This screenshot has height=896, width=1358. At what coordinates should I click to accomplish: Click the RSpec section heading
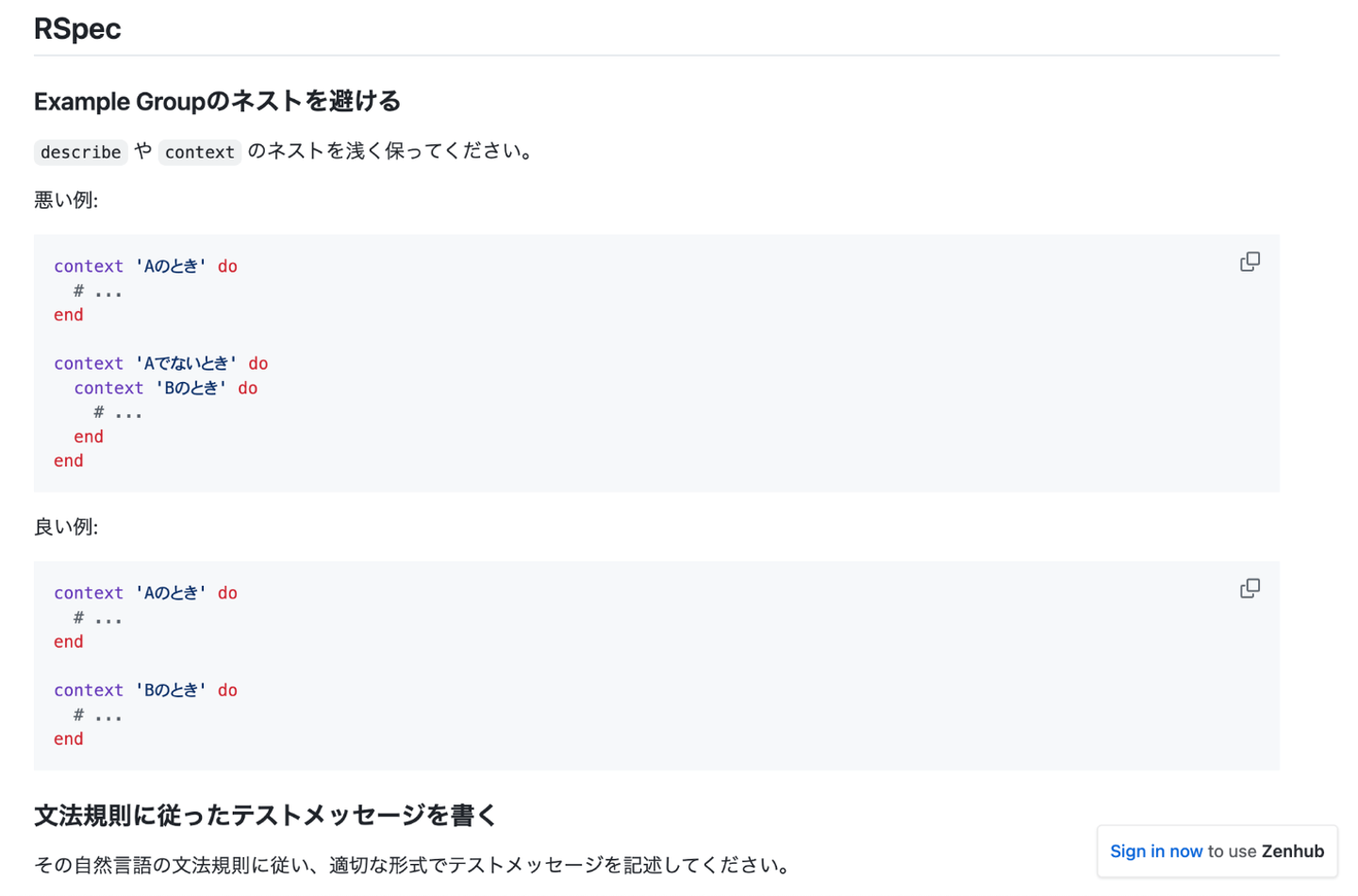coord(77,28)
